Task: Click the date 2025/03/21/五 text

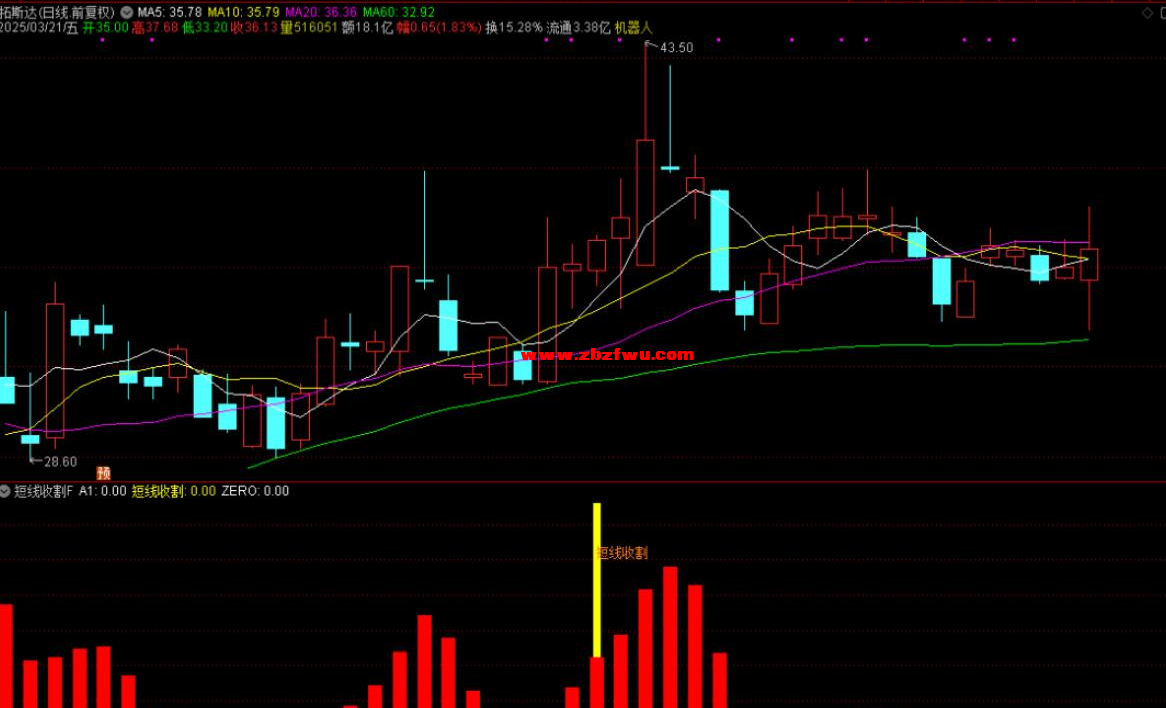Action: click(x=39, y=28)
